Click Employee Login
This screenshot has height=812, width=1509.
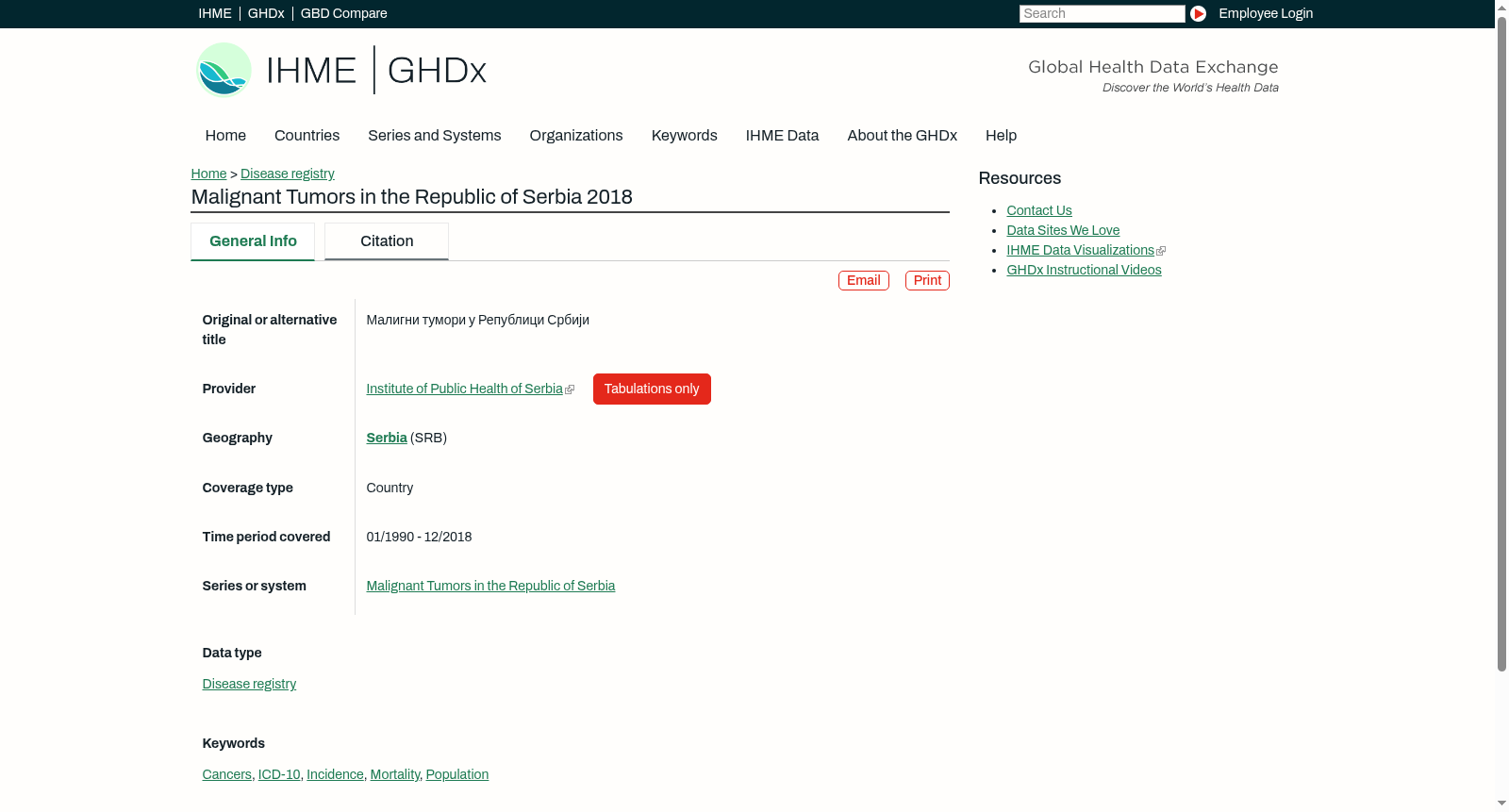1266,13
